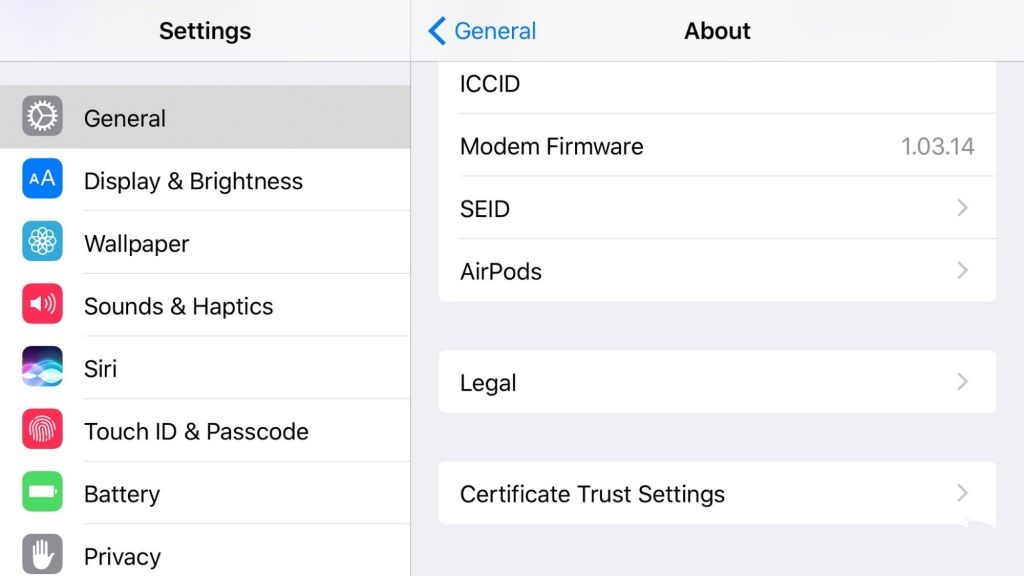Click the Legal row chevron
The image size is (1024, 576).
[x=962, y=381]
